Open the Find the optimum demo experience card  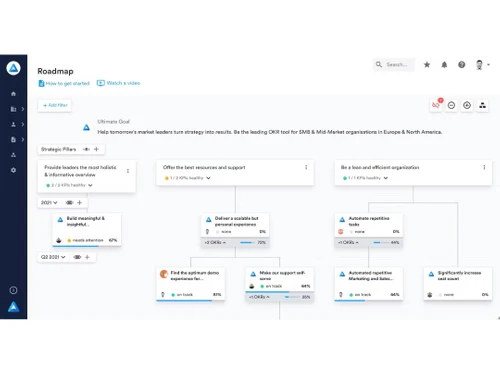click(x=190, y=284)
